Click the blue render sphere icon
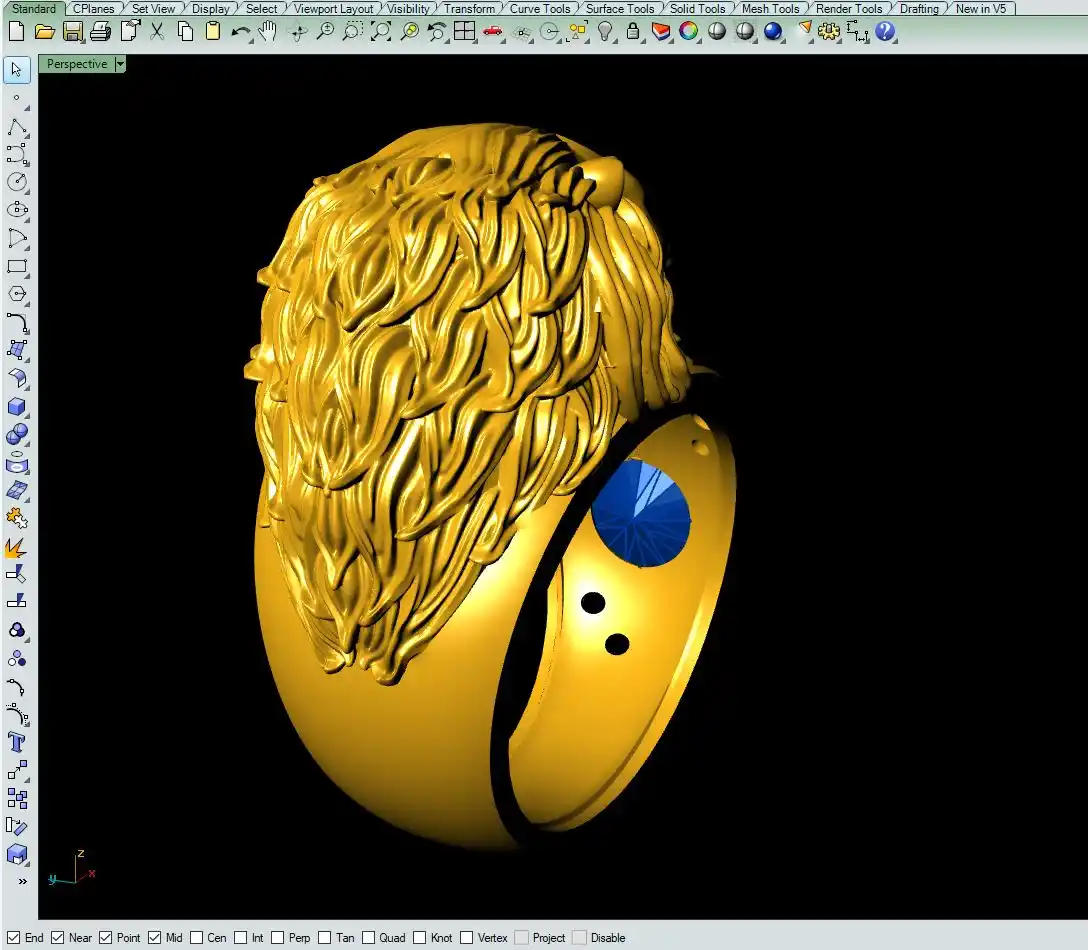 pyautogui.click(x=773, y=31)
